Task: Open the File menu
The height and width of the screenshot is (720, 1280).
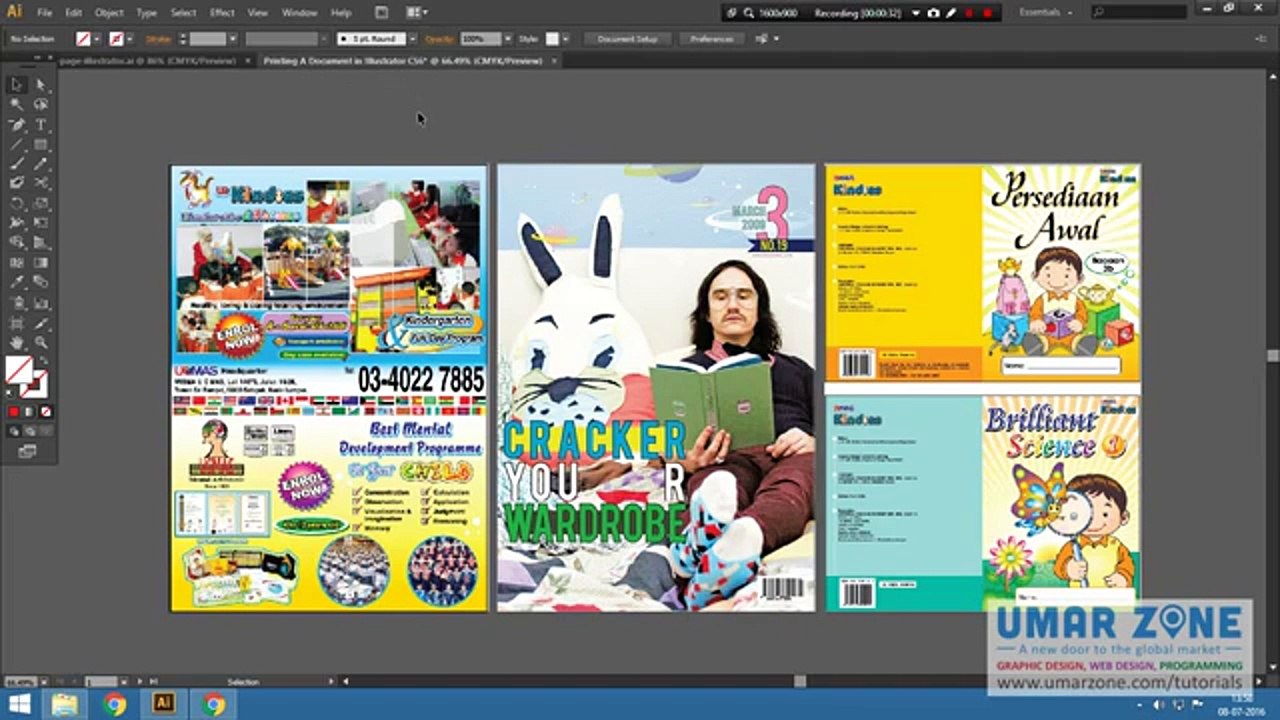Action: pyautogui.click(x=45, y=13)
